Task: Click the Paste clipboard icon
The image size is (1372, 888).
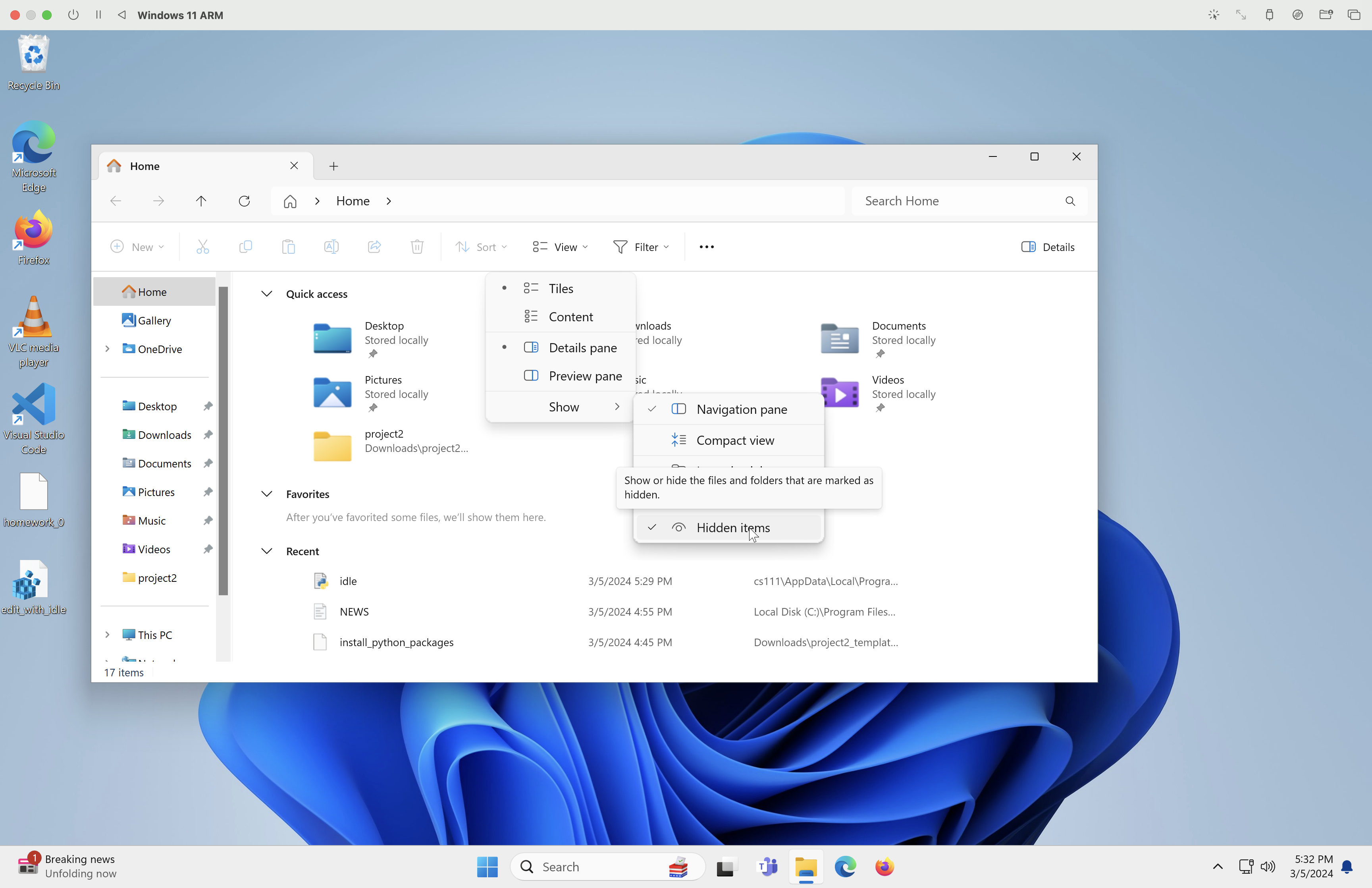Action: pos(288,247)
